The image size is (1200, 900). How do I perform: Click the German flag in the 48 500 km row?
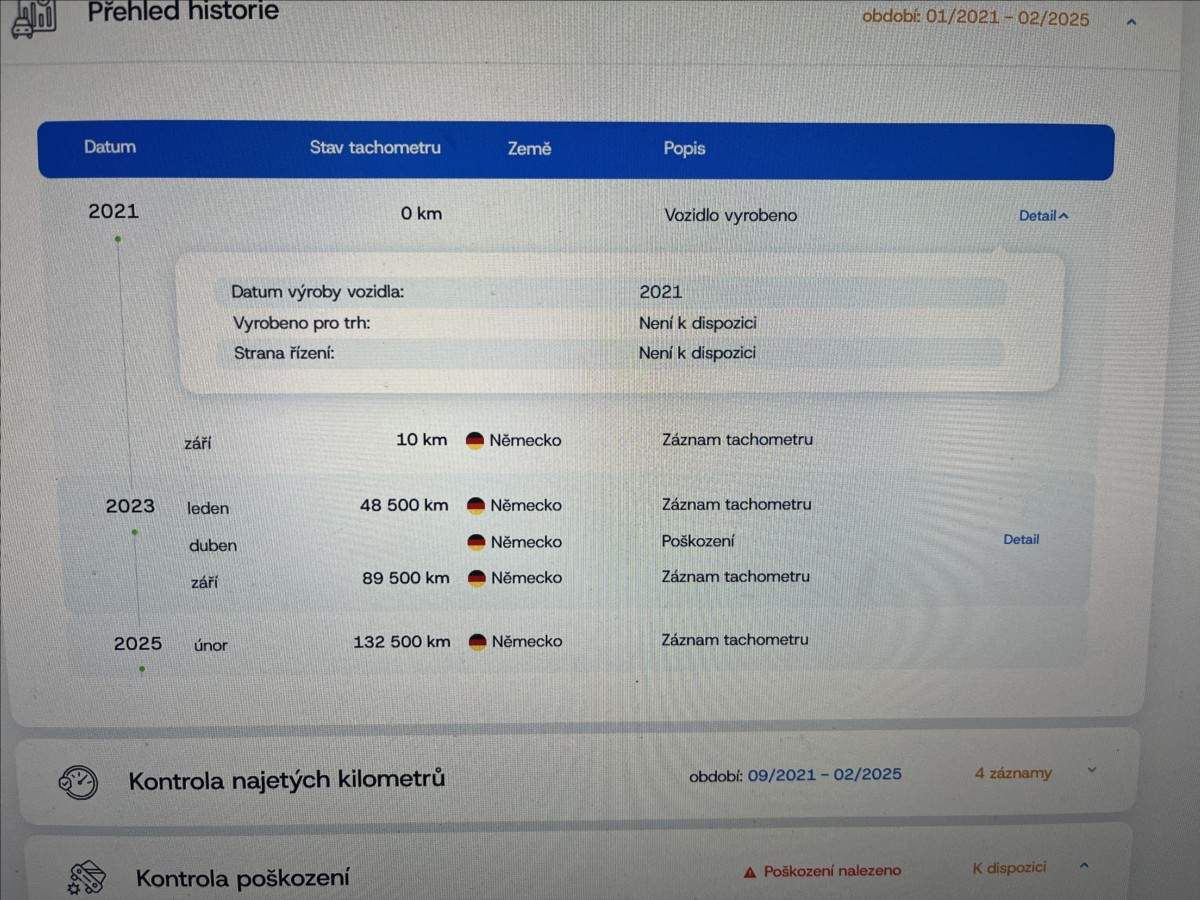coord(476,506)
